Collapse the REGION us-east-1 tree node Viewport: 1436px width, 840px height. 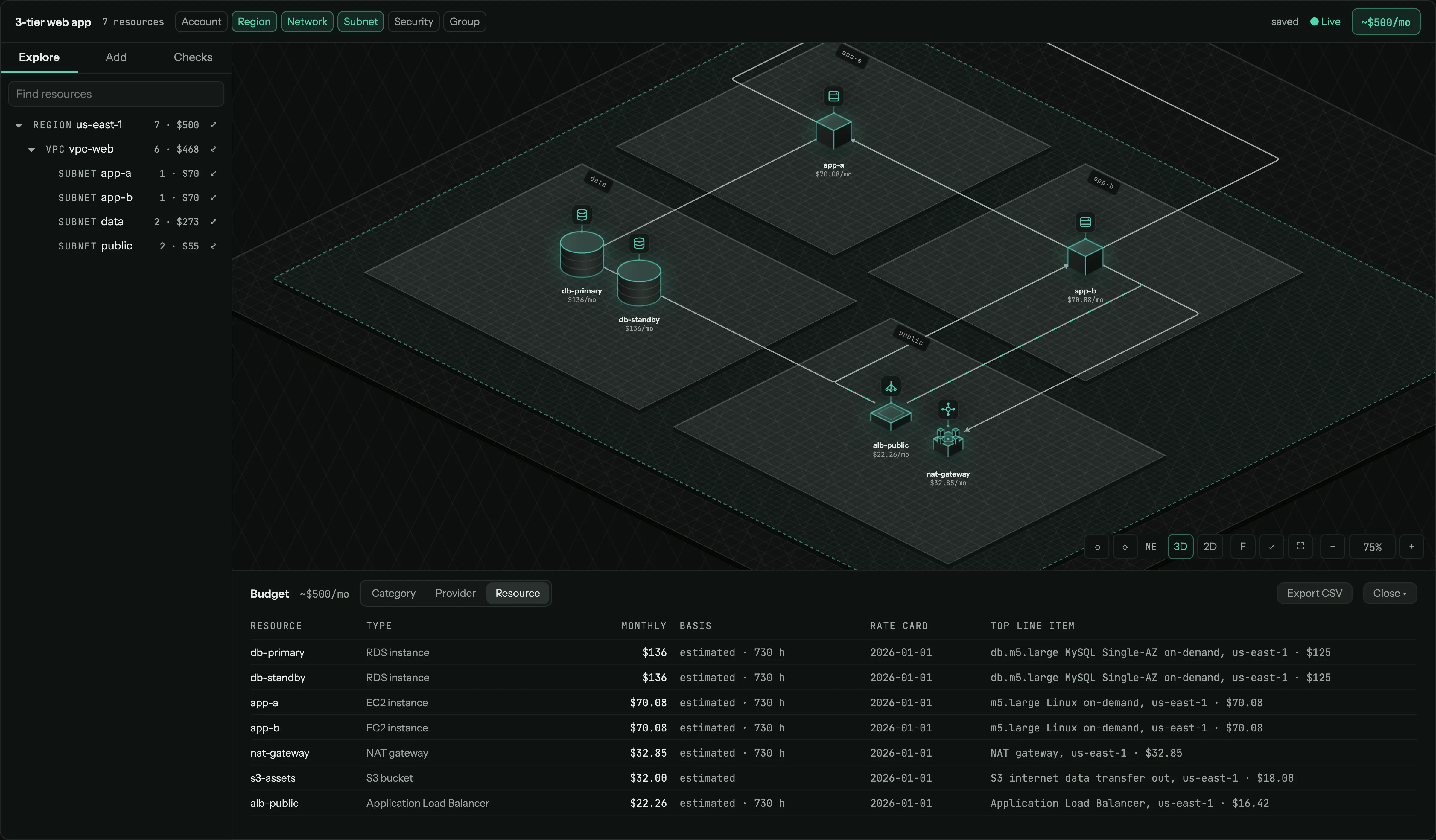(19, 125)
